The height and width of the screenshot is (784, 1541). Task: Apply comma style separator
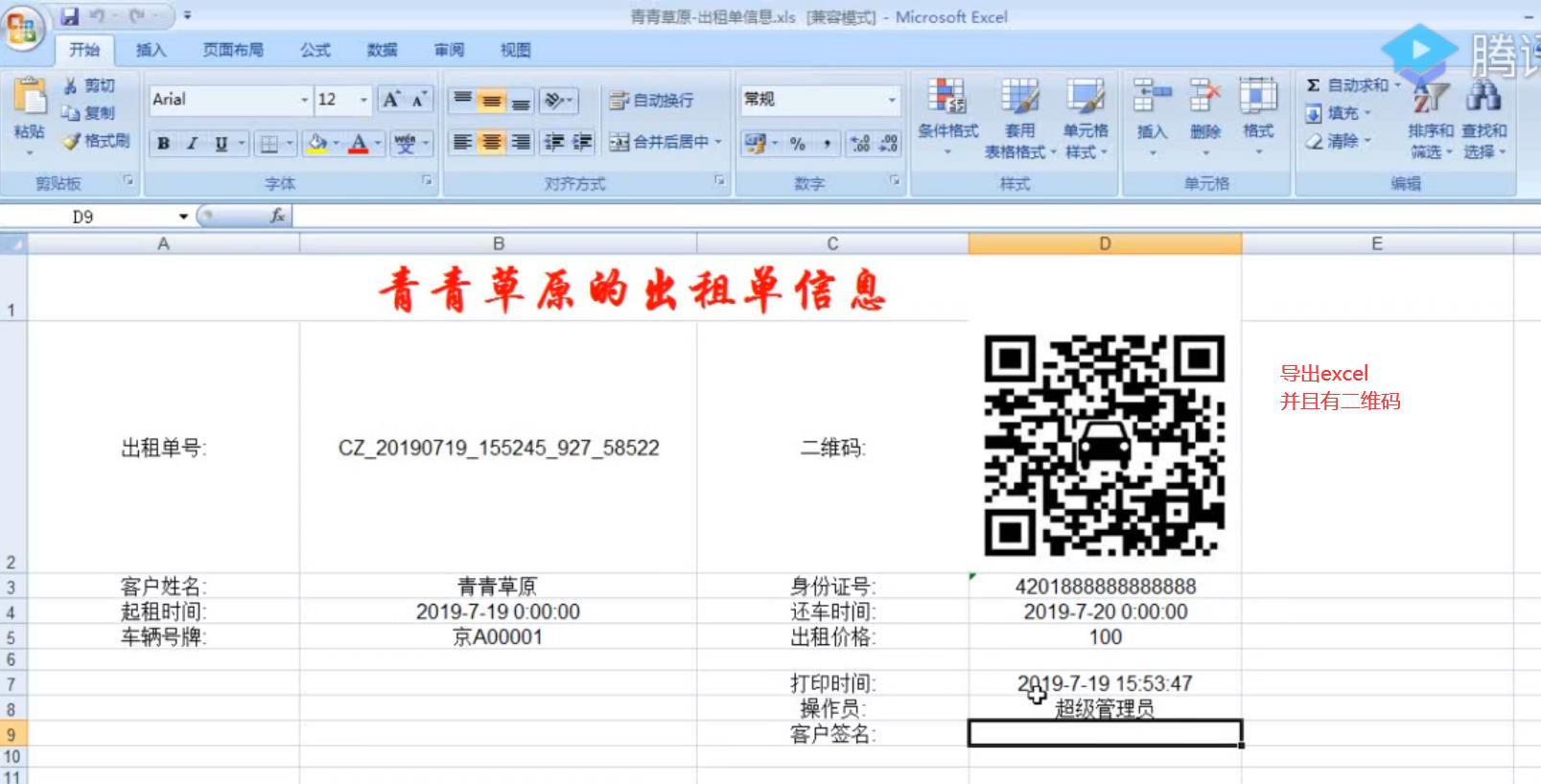click(827, 143)
